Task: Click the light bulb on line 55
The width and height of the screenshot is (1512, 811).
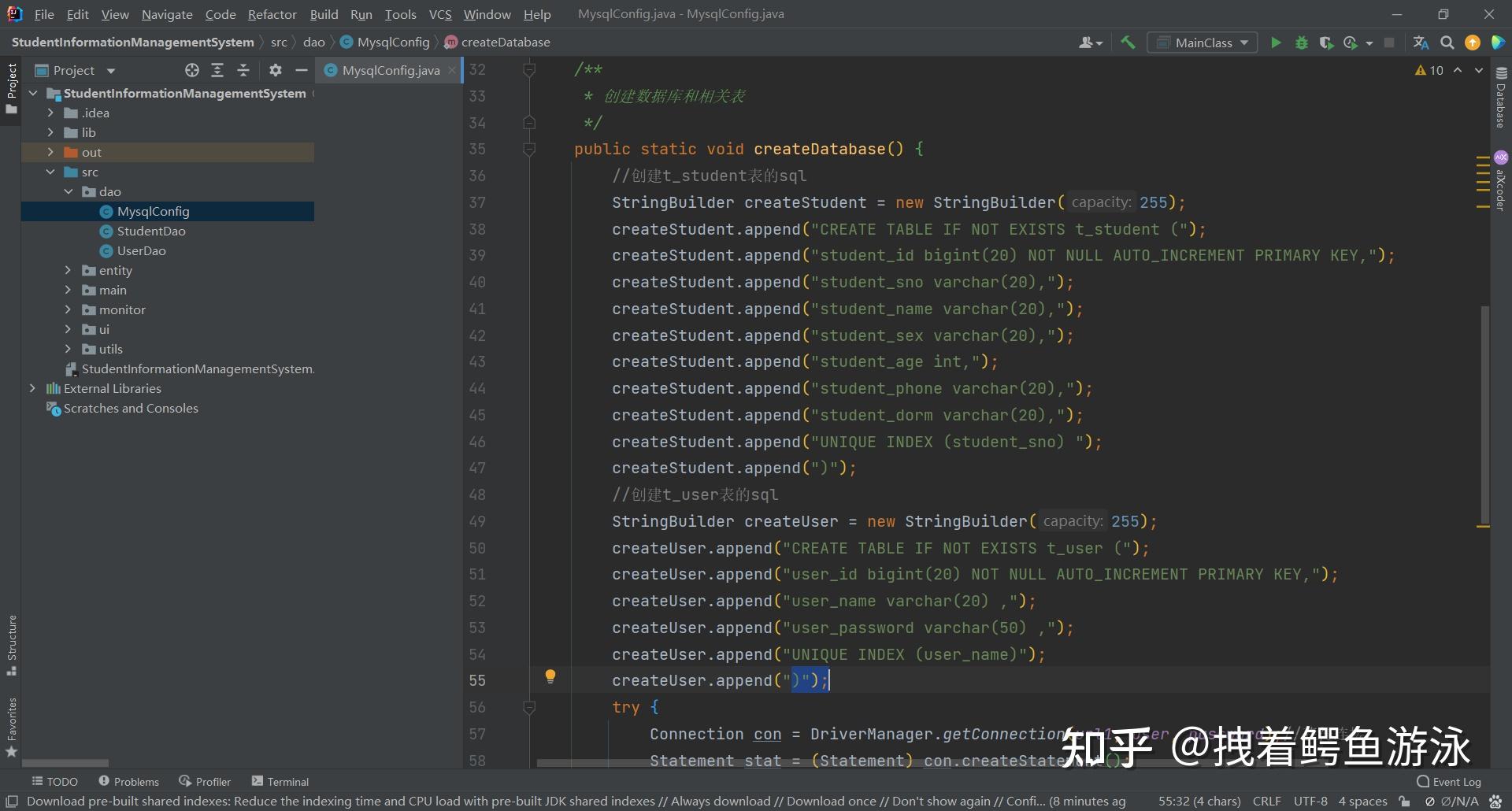Action: pos(550,676)
